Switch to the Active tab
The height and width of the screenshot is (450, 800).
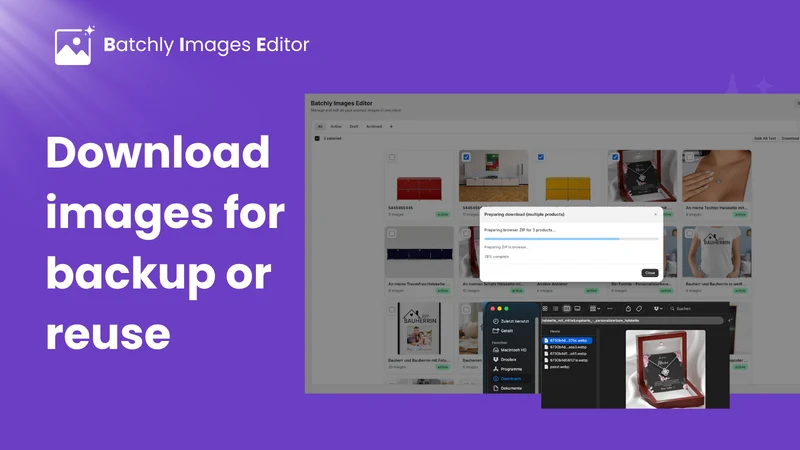tap(336, 127)
